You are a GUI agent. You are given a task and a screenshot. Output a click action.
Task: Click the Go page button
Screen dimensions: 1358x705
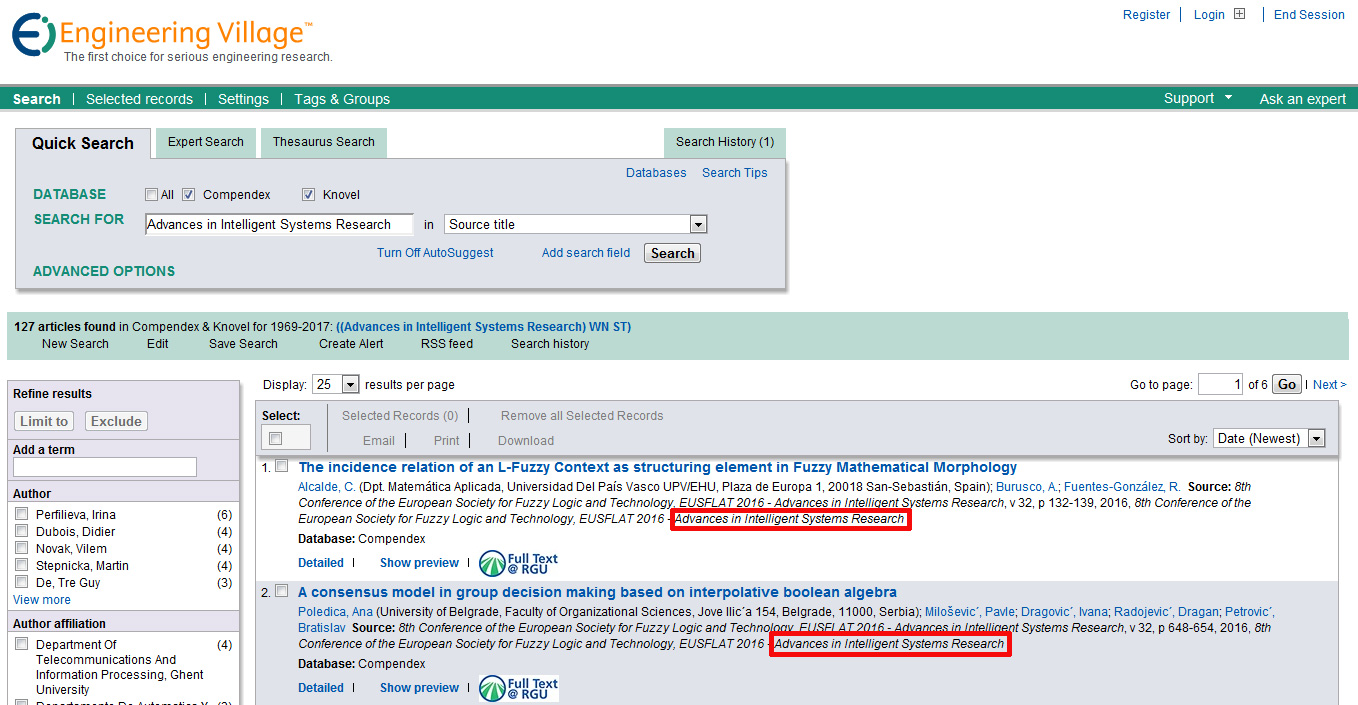pyautogui.click(x=1287, y=384)
